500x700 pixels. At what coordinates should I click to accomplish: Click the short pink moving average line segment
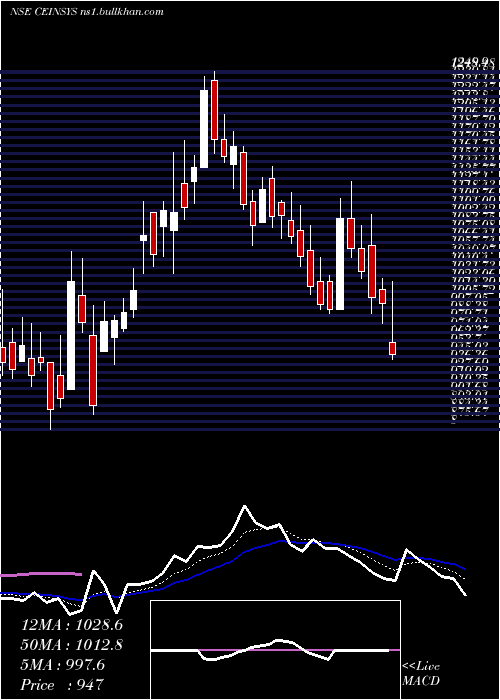[41, 574]
